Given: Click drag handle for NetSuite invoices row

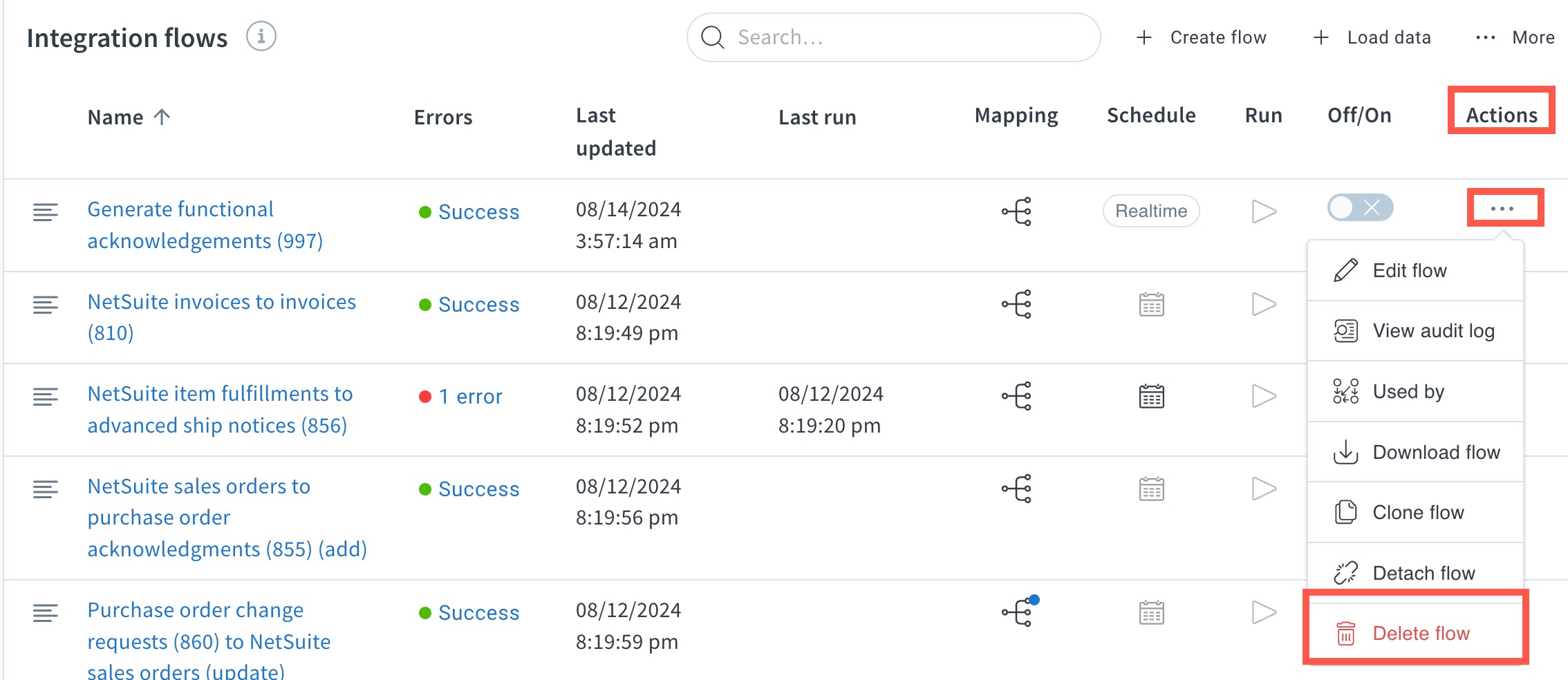Looking at the screenshot, I should (46, 304).
